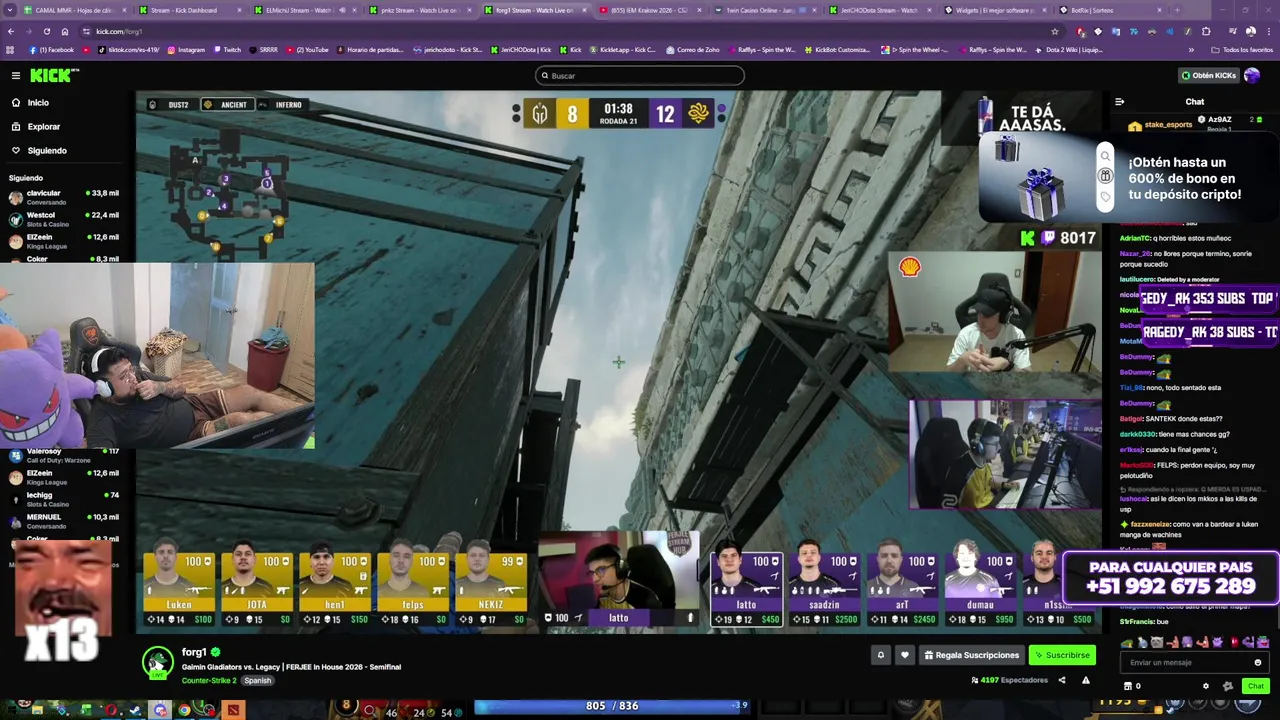Image resolution: width=1280 pixels, height=720 pixels.
Task: Open the chat shop icon
Action: [1129, 686]
